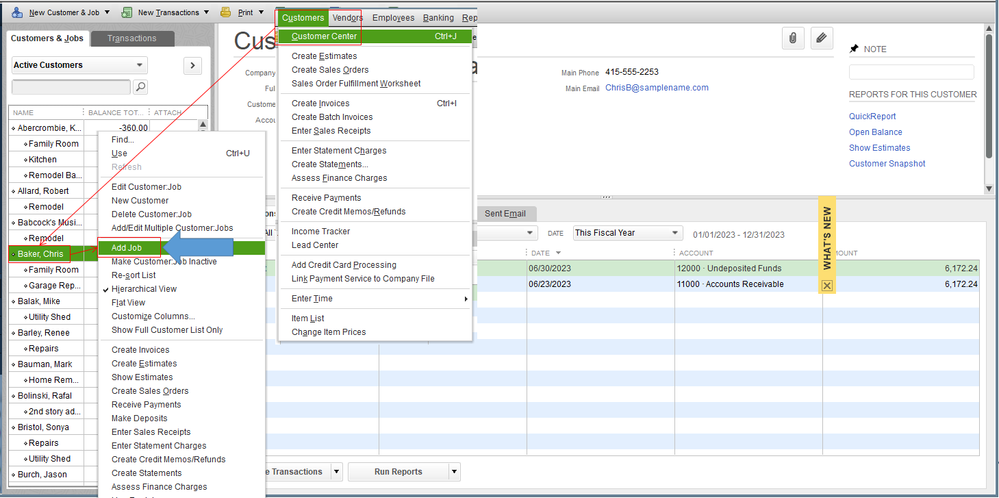Click the pencil edit customer icon
Image resolution: width=999 pixels, height=498 pixels.
pyautogui.click(x=822, y=38)
